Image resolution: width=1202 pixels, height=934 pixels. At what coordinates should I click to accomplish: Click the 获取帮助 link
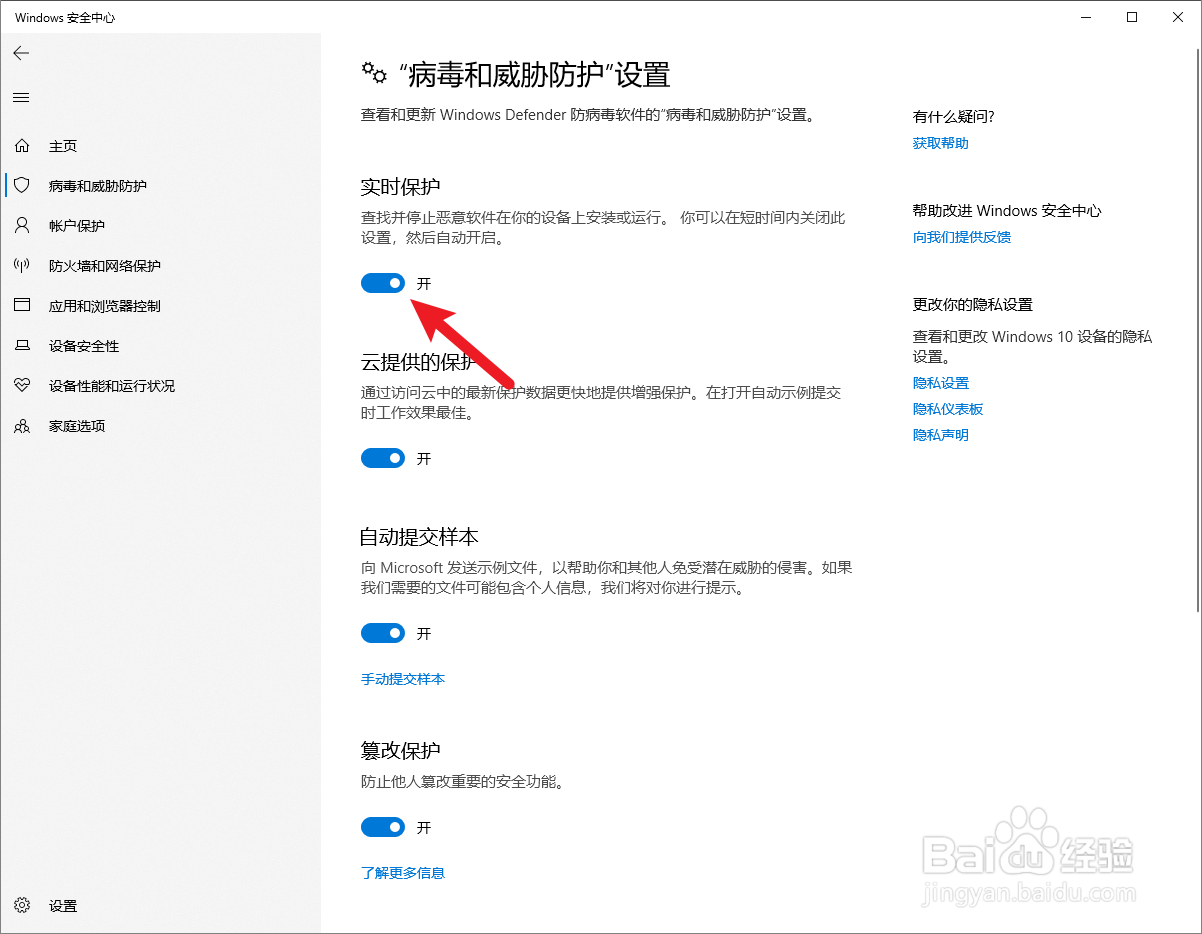point(941,143)
